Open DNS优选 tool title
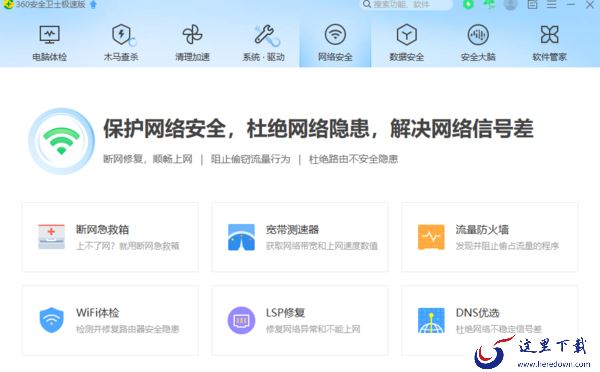600x372 pixels. 478,313
